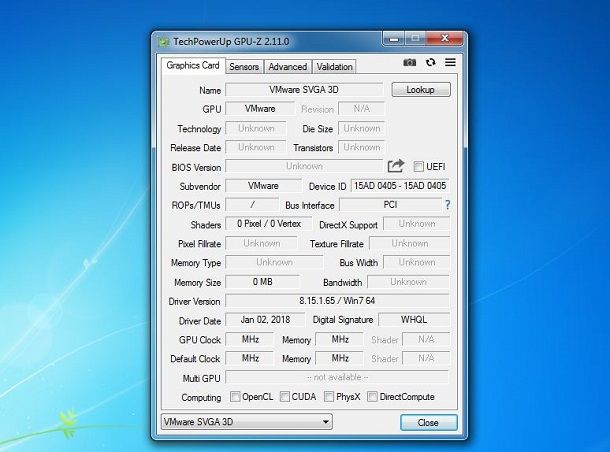Click the BIOS Version Unknown field

pyautogui.click(x=304, y=166)
